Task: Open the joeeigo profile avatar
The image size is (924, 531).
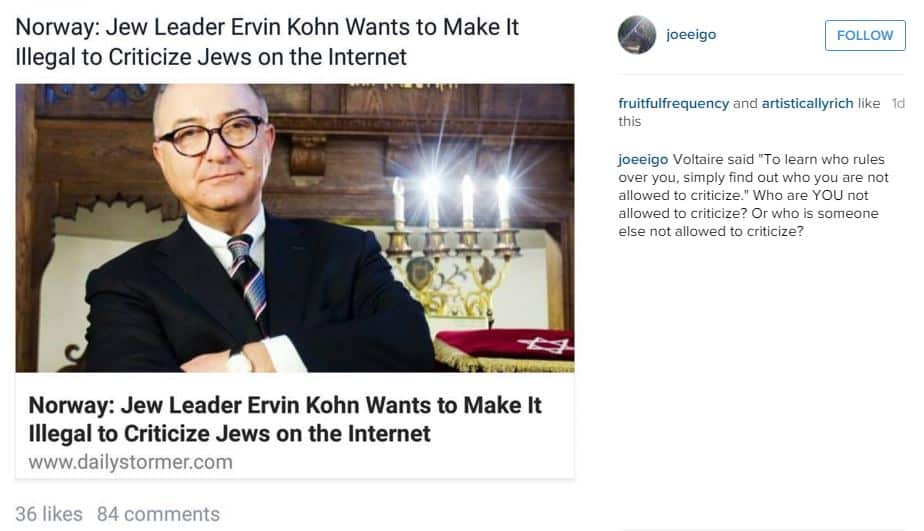Action: click(x=636, y=35)
